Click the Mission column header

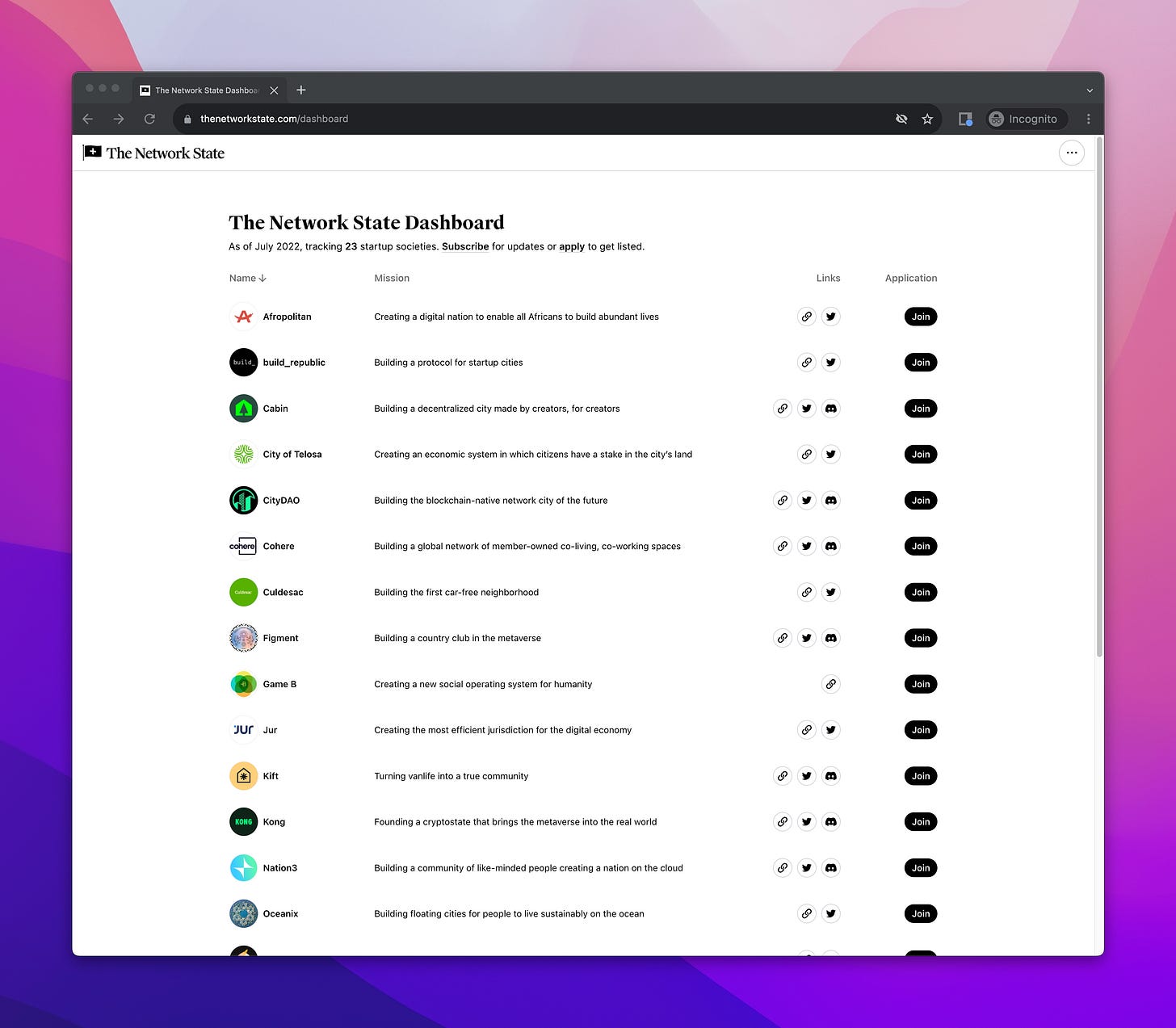click(392, 278)
